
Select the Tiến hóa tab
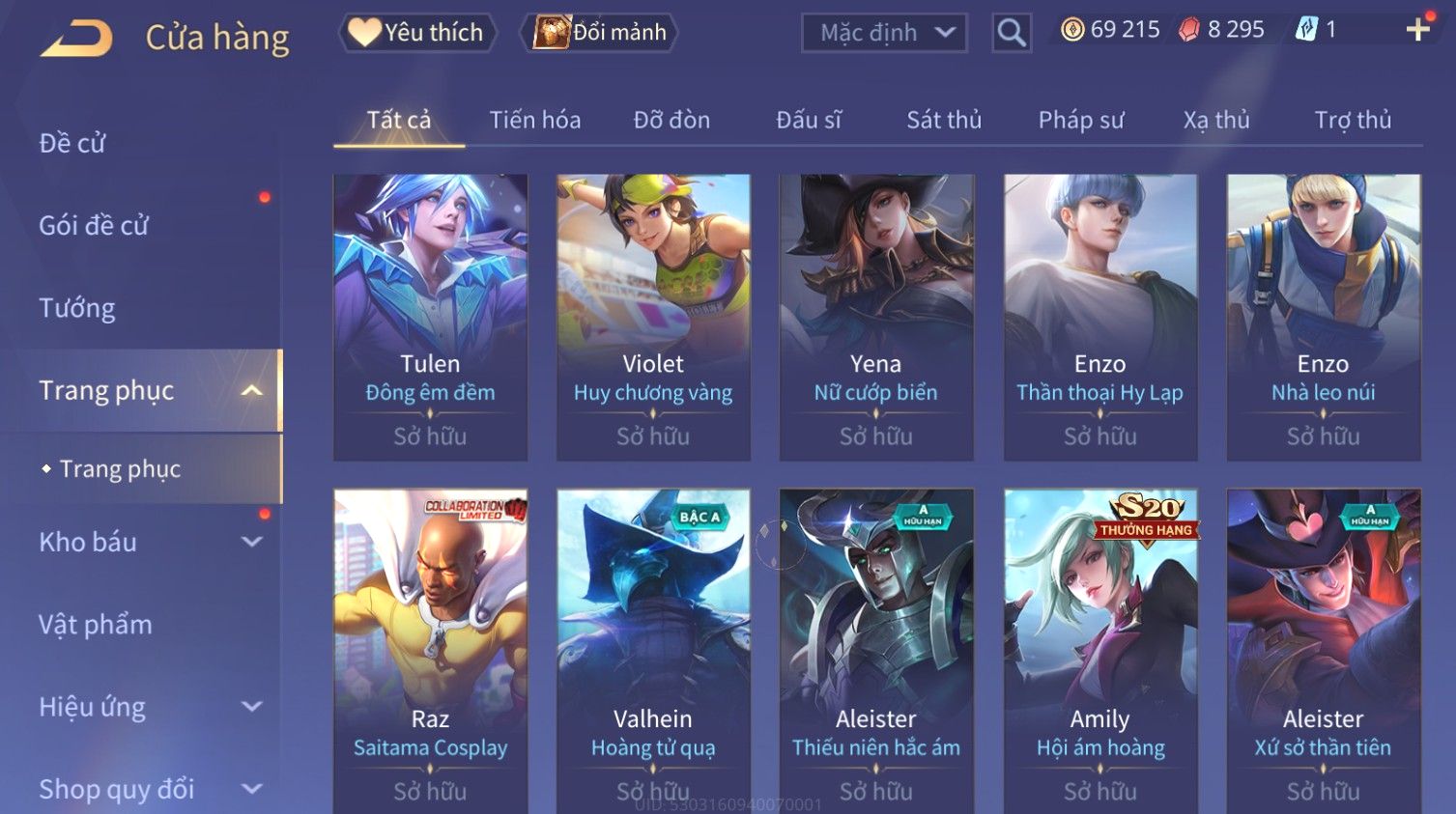pos(534,120)
